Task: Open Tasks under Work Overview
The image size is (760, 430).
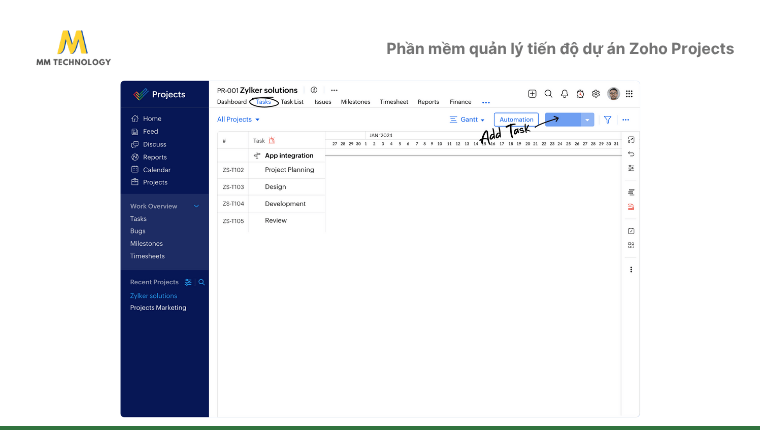Action: pos(138,219)
